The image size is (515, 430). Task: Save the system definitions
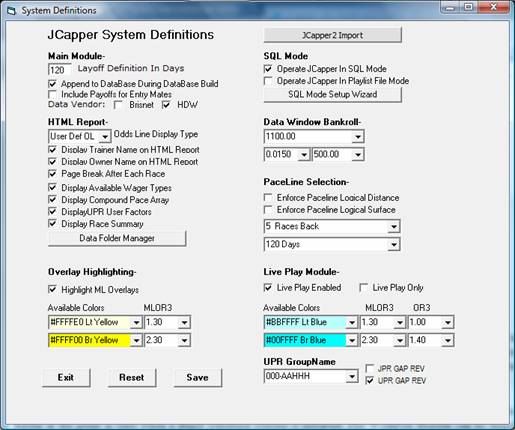[x=198, y=377]
